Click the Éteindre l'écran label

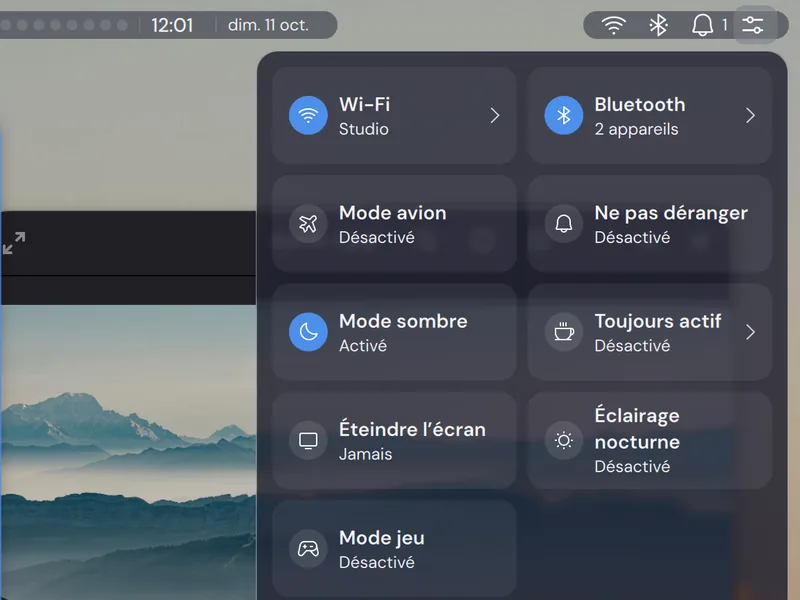click(412, 430)
